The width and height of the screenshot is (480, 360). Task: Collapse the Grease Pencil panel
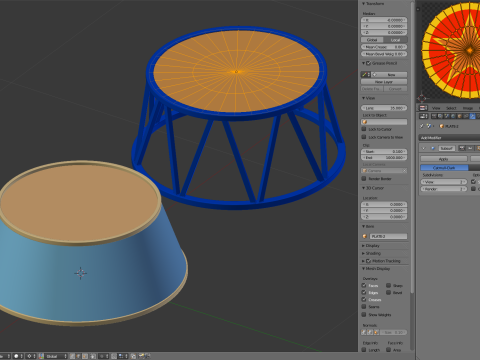click(364, 63)
